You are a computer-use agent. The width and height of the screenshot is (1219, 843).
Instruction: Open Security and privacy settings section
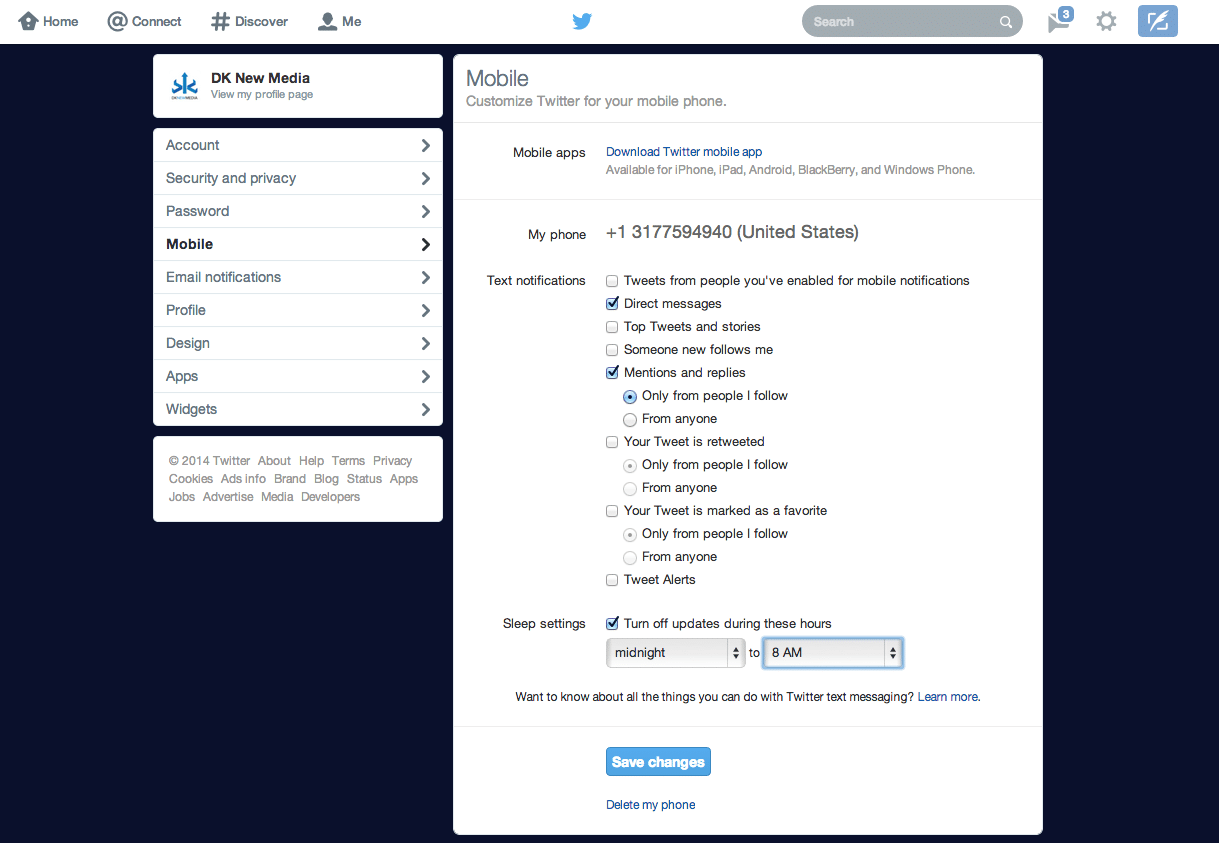[x=297, y=178]
